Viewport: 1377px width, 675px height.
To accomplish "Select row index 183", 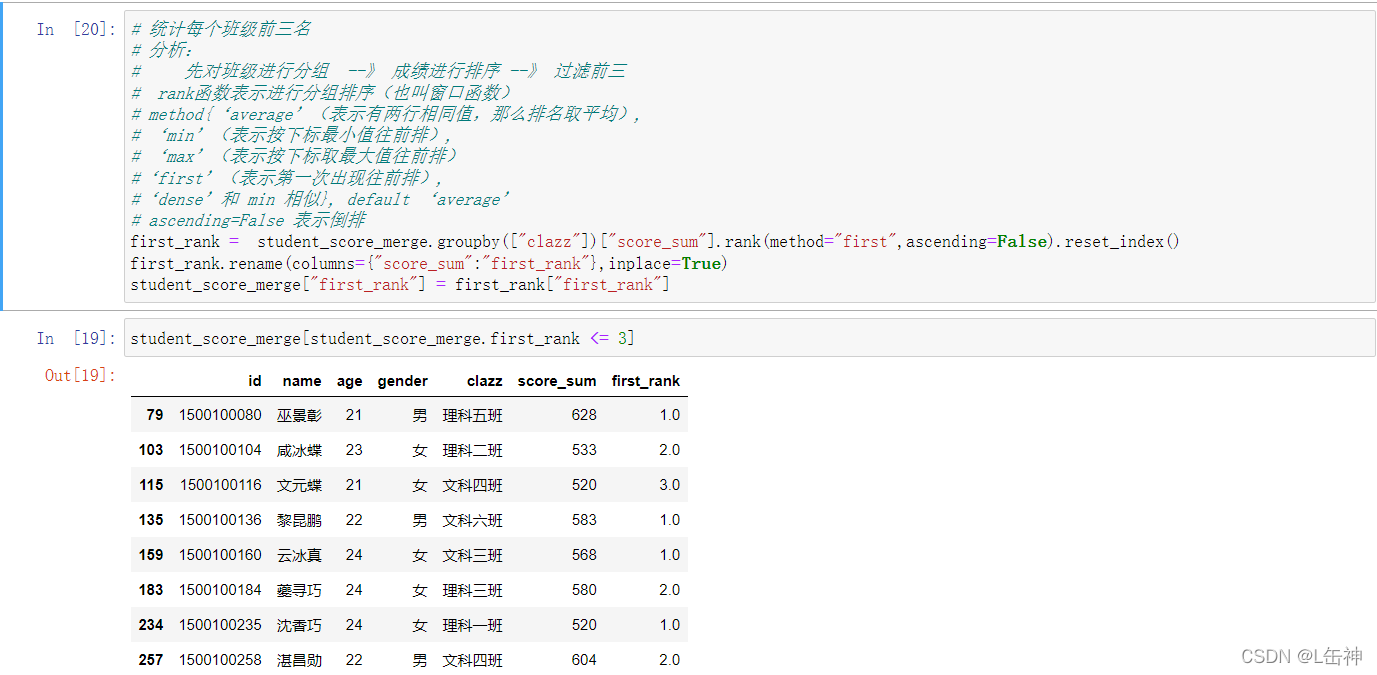I will 151,590.
